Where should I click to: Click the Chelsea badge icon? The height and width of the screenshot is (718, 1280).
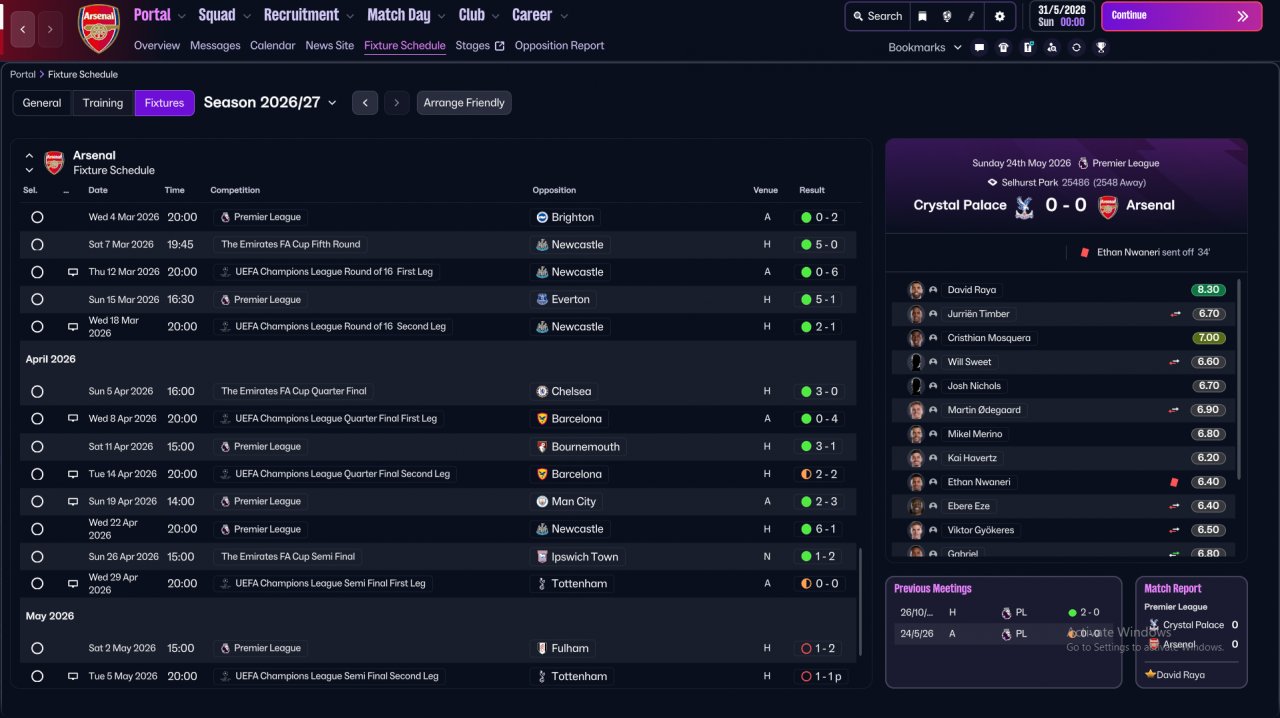tap(542, 392)
